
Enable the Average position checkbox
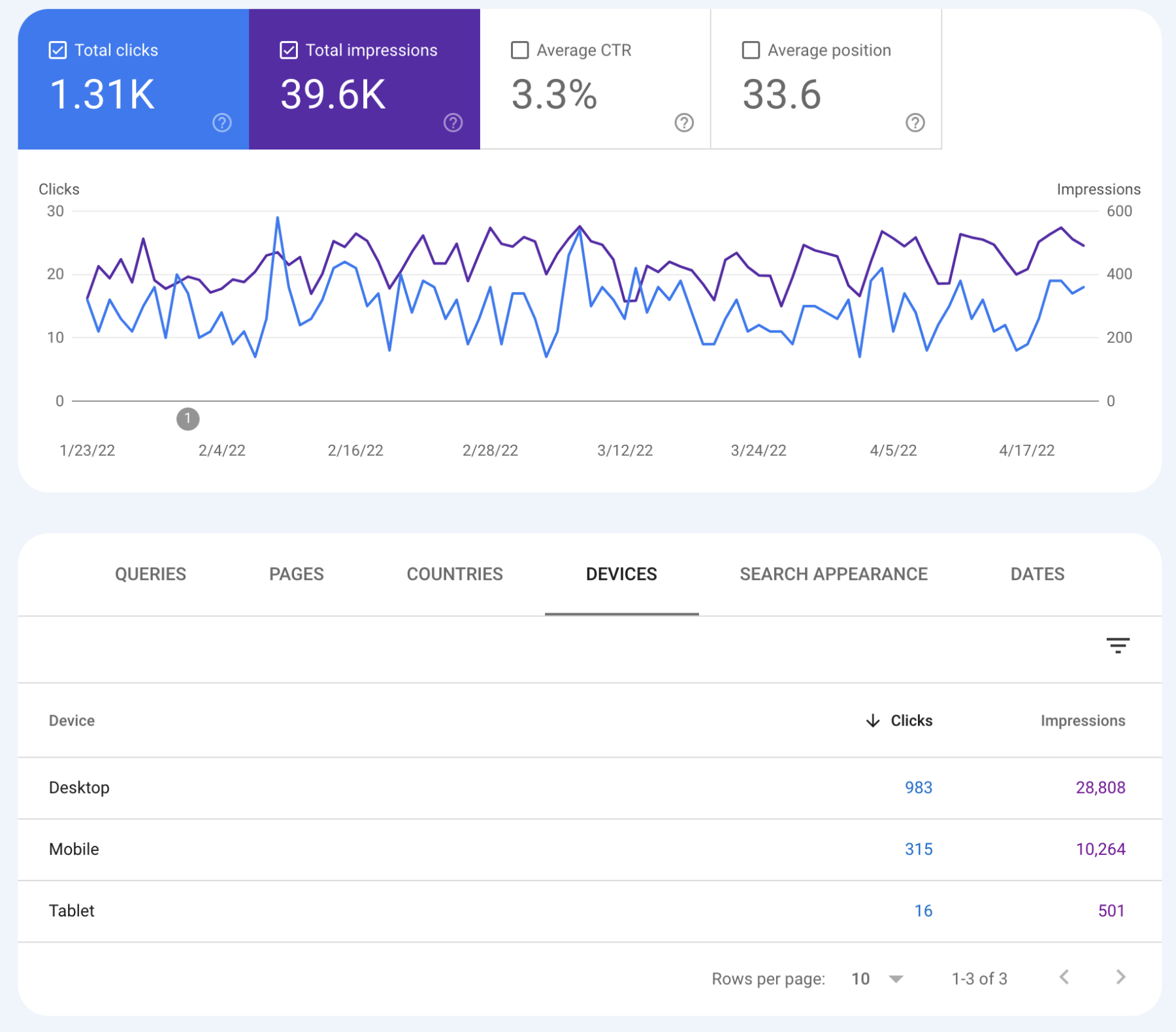tap(751, 50)
